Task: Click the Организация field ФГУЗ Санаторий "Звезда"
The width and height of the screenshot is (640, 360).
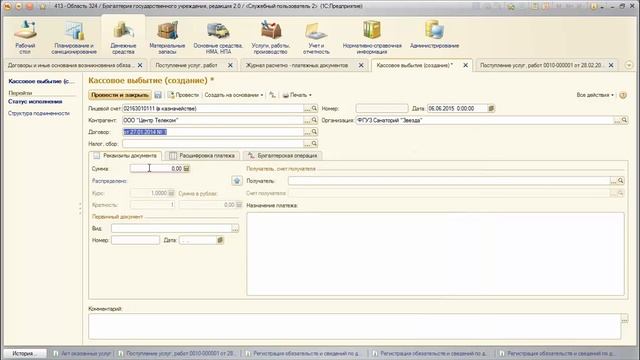Action: (485, 120)
